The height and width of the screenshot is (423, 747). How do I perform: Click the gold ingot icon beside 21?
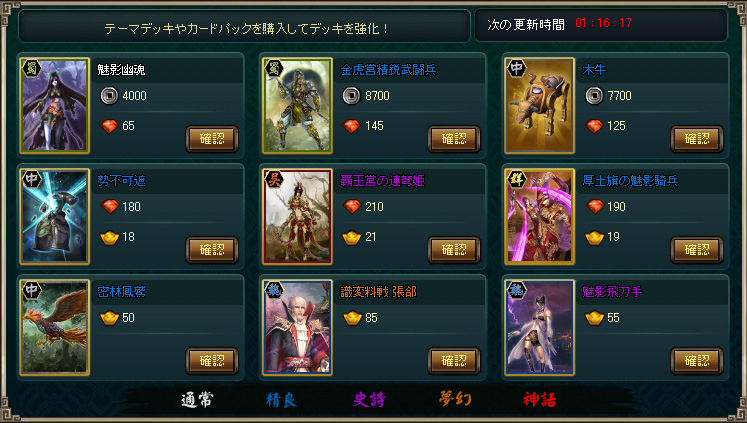352,237
